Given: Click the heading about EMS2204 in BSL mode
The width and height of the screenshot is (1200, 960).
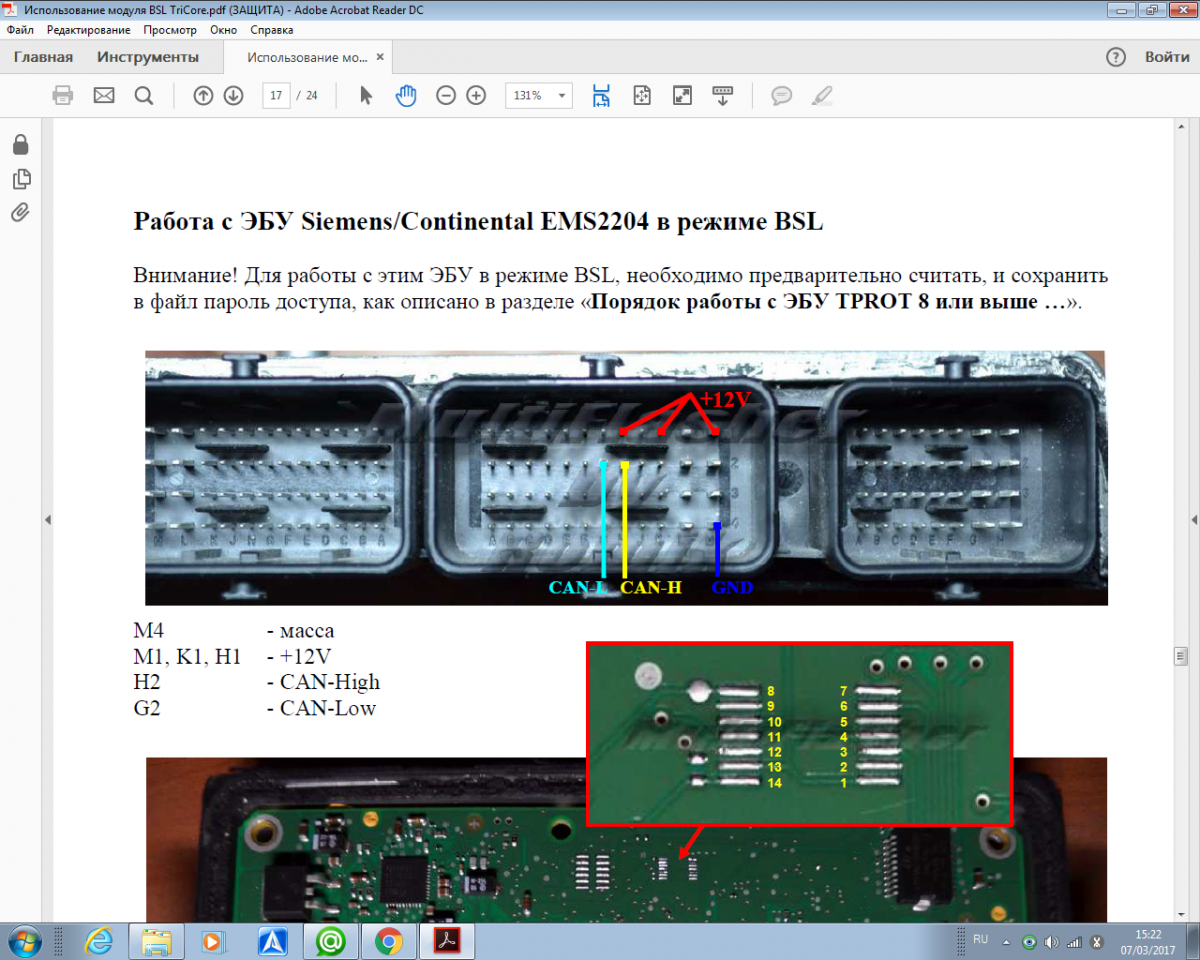Looking at the screenshot, I should coord(478,222).
